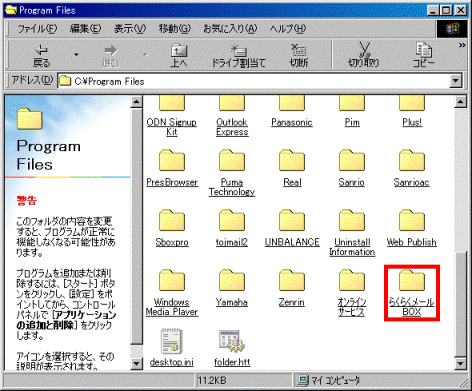Click the Program Files title bar folder icon
Viewport: 472px width, 391px height.
[x=11, y=10]
